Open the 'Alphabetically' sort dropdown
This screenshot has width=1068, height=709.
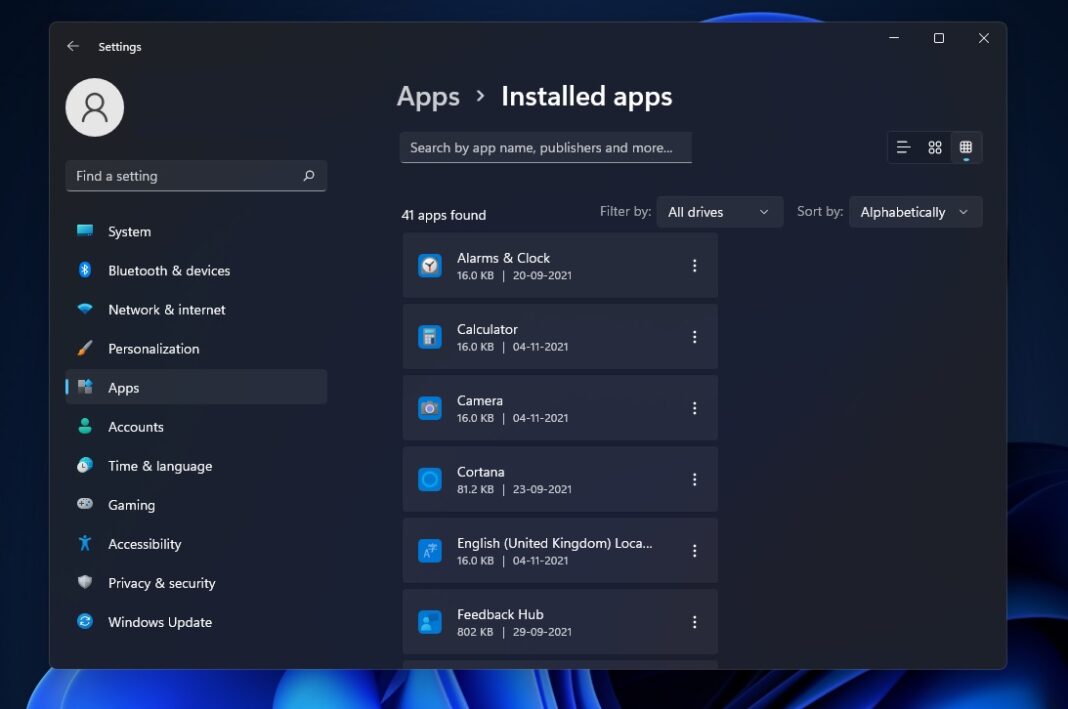tap(914, 211)
